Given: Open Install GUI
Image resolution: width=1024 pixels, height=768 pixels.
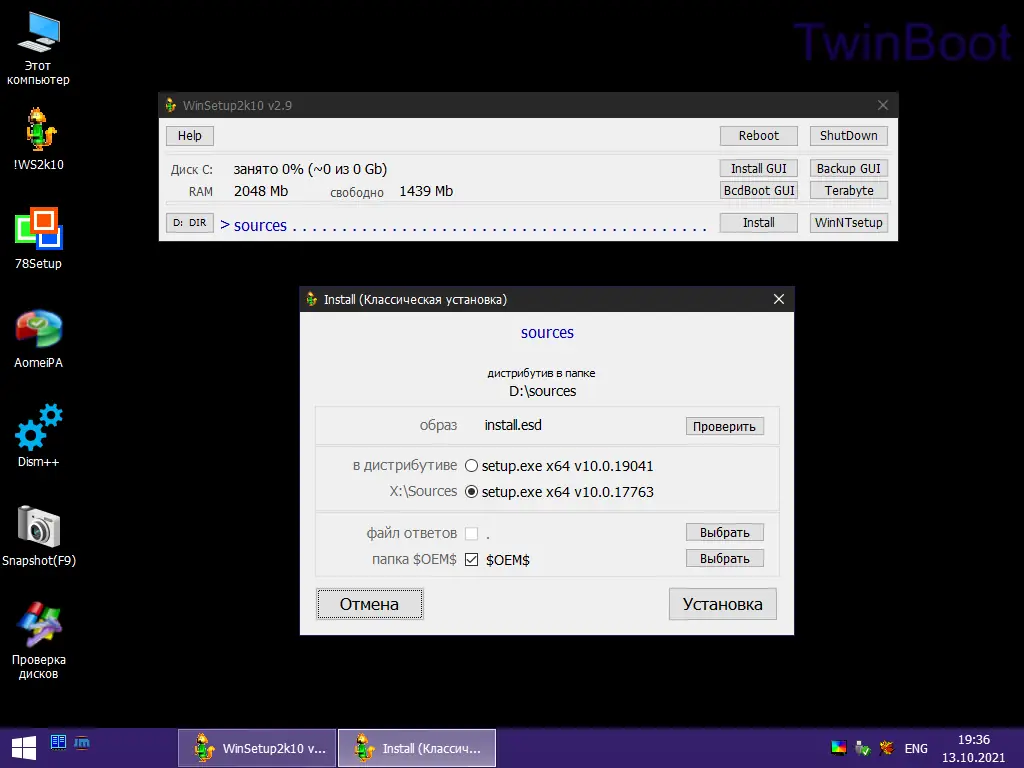Looking at the screenshot, I should click(758, 168).
